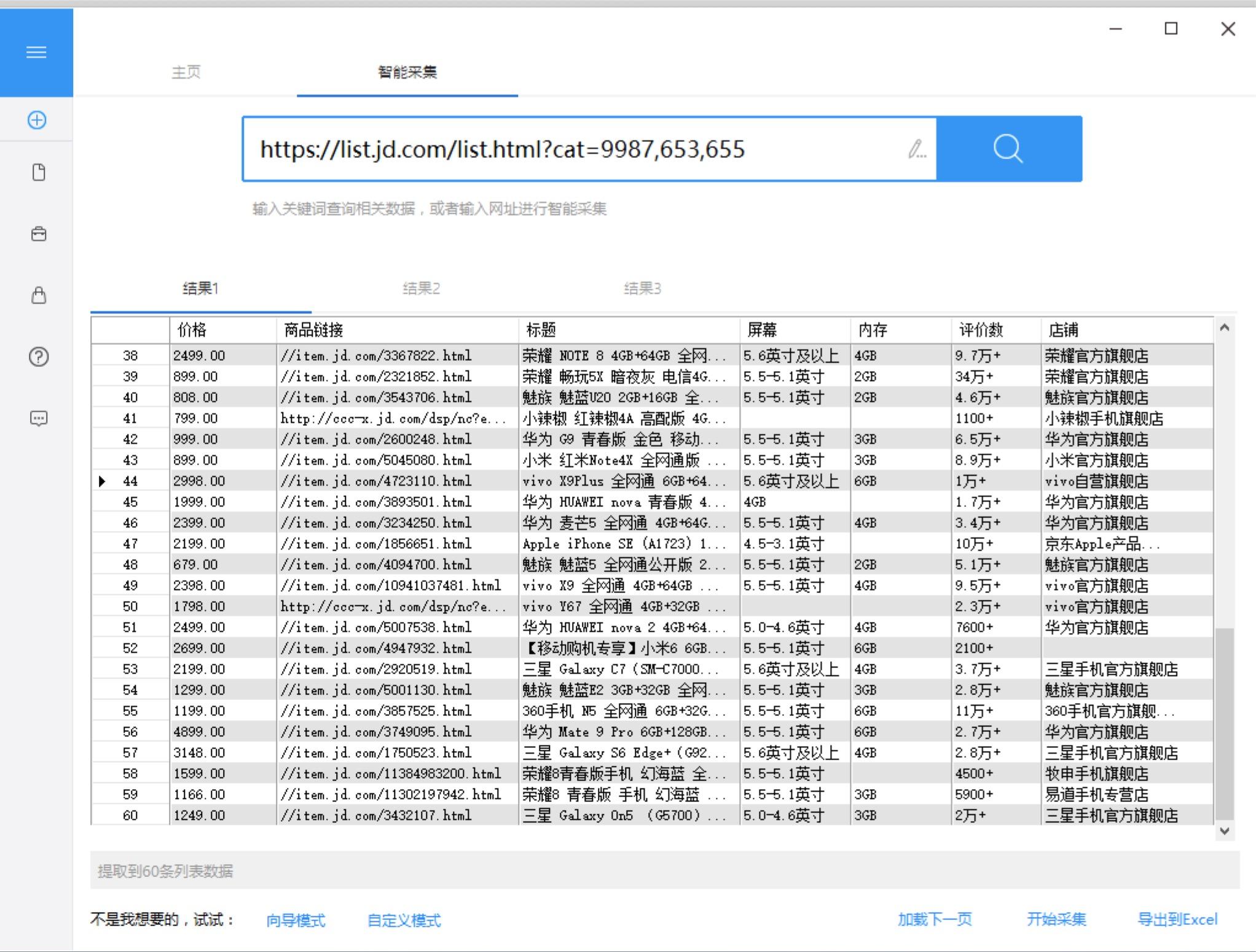1256x952 pixels.
Task: Click the pencil edit icon in URL box
Action: [916, 149]
